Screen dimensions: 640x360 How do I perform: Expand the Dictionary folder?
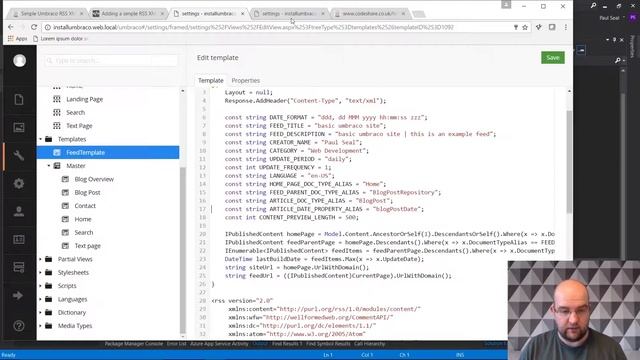pyautogui.click(x=40, y=312)
